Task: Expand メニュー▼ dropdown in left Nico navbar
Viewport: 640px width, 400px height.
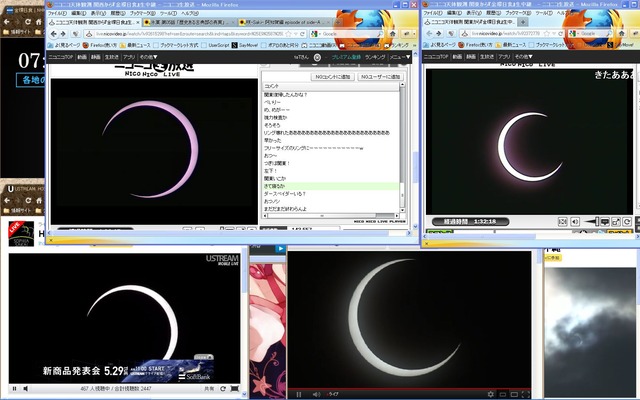Action: coord(400,57)
